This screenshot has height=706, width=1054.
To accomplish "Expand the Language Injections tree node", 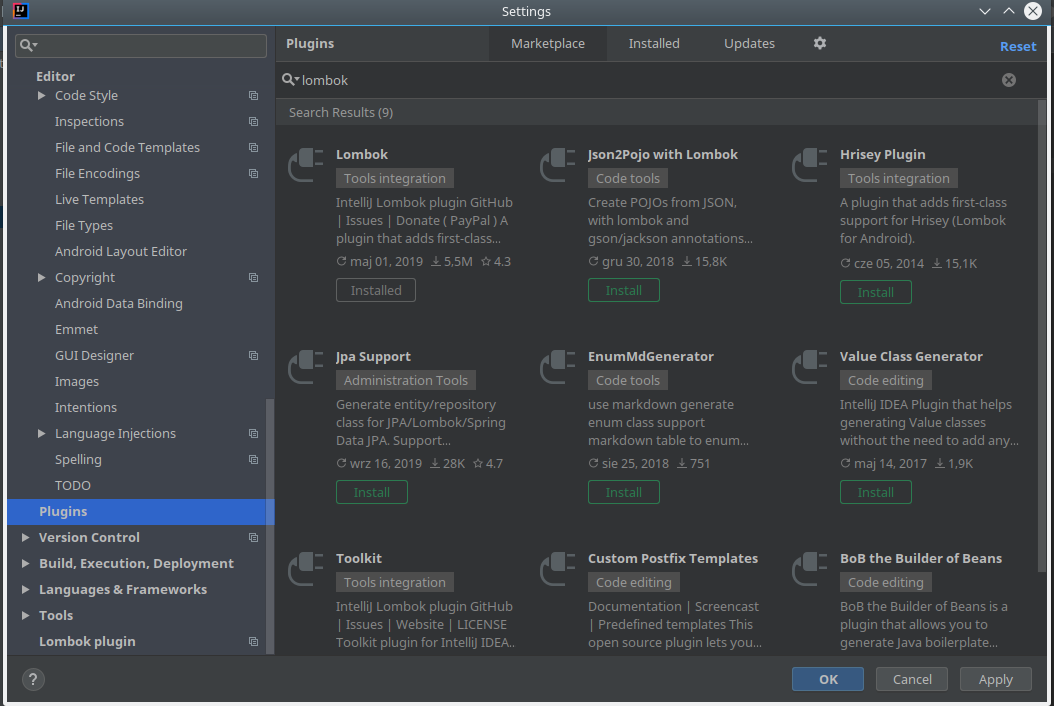I will pyautogui.click(x=42, y=433).
